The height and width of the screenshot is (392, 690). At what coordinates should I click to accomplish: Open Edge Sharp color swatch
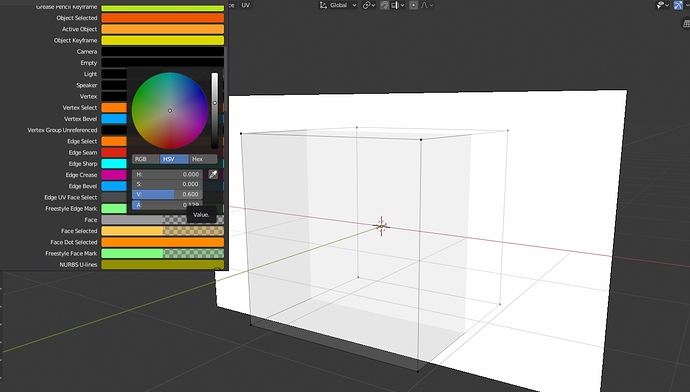pos(114,164)
